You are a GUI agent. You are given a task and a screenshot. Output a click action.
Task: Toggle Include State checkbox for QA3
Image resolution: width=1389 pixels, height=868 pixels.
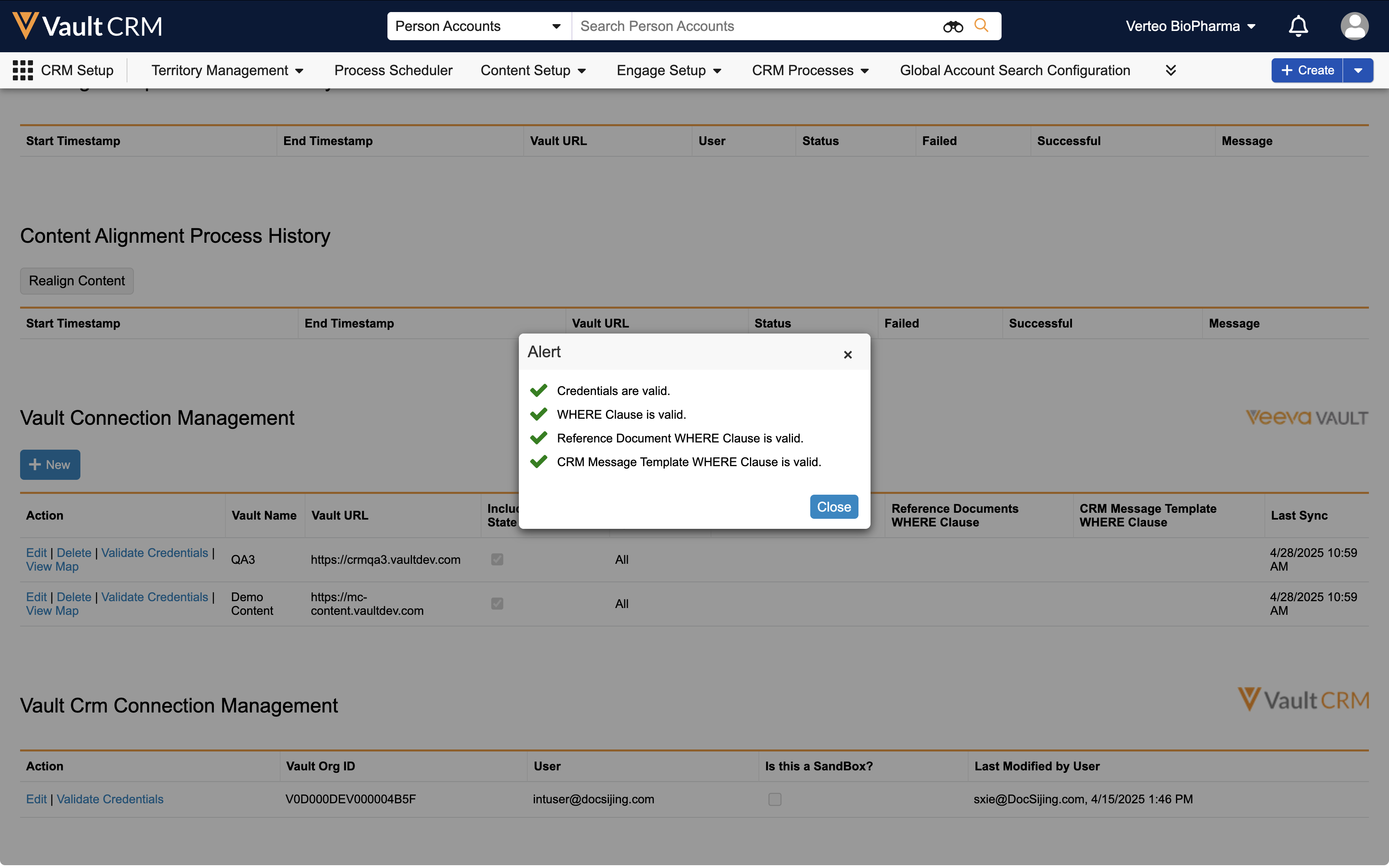[497, 559]
